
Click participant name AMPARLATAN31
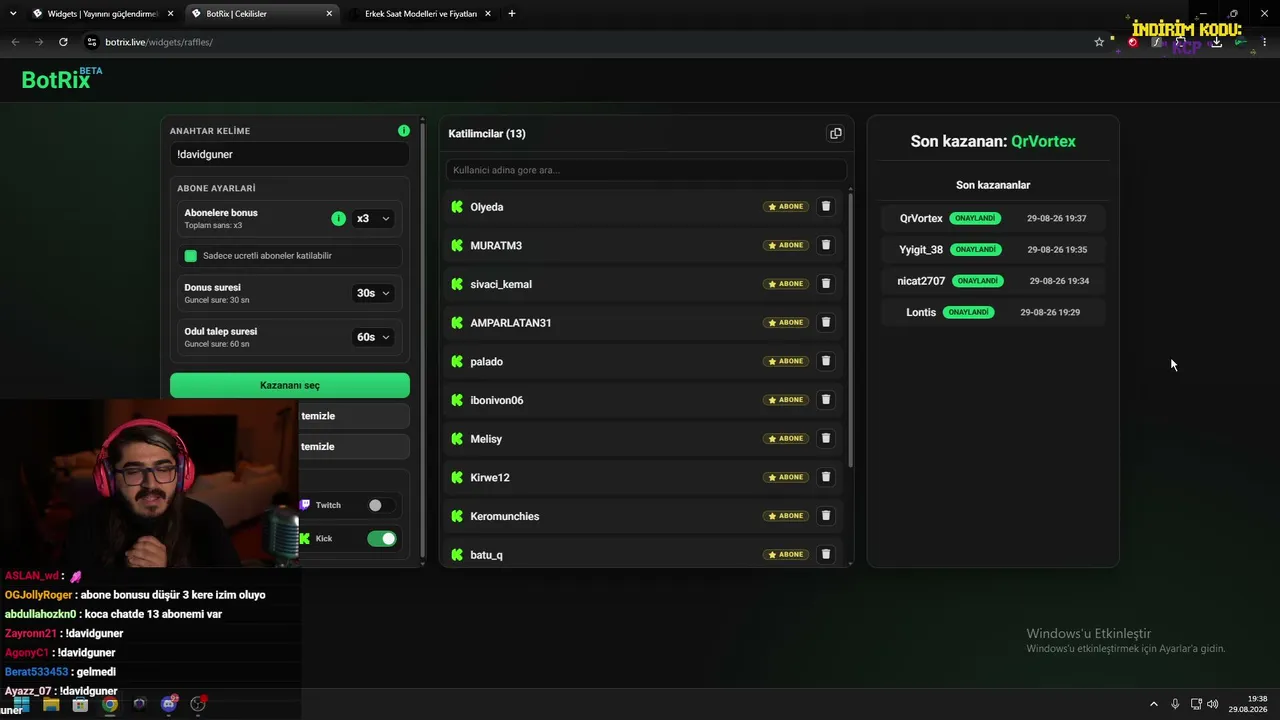(511, 323)
